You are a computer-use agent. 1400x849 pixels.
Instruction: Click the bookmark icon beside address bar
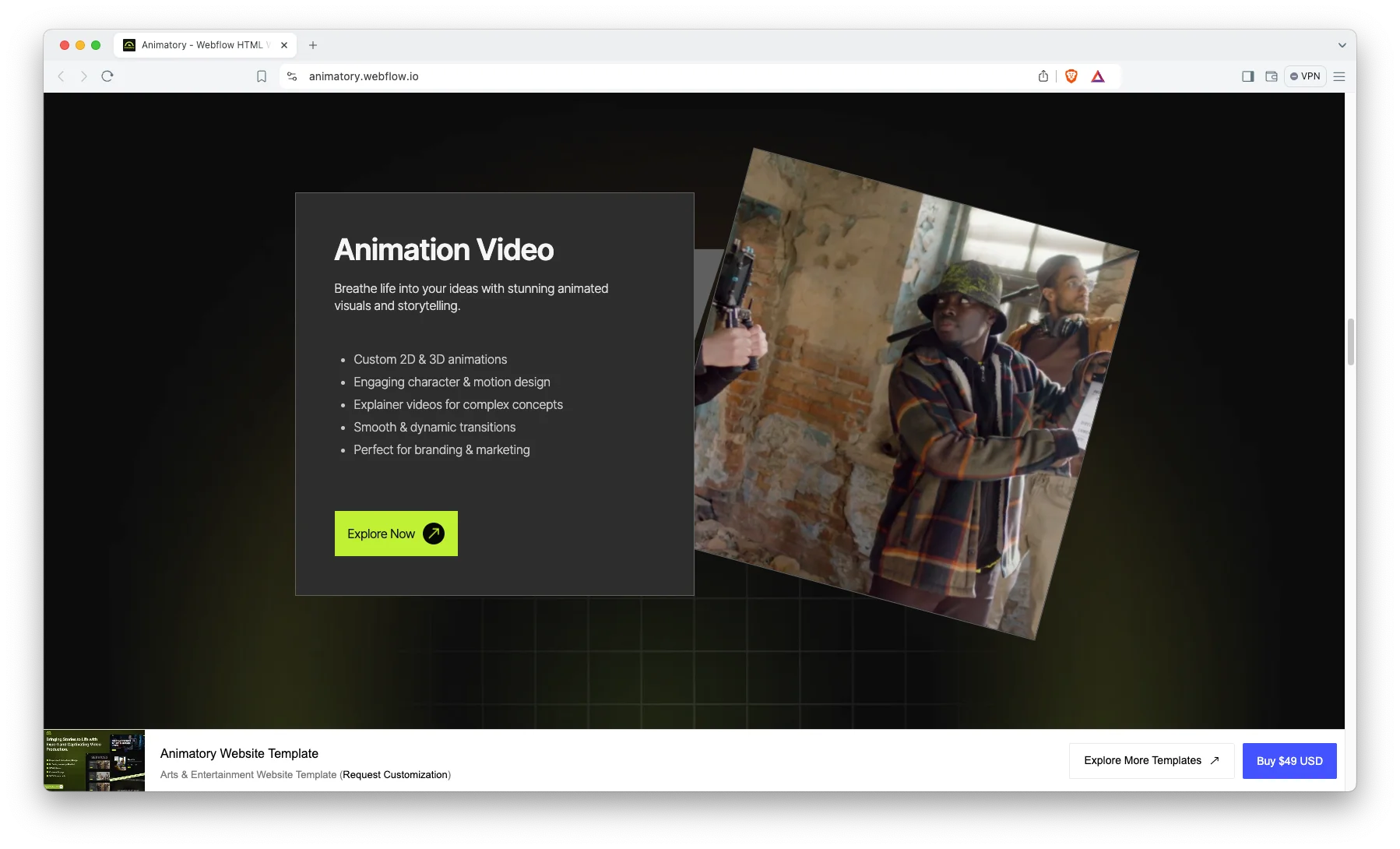point(262,76)
